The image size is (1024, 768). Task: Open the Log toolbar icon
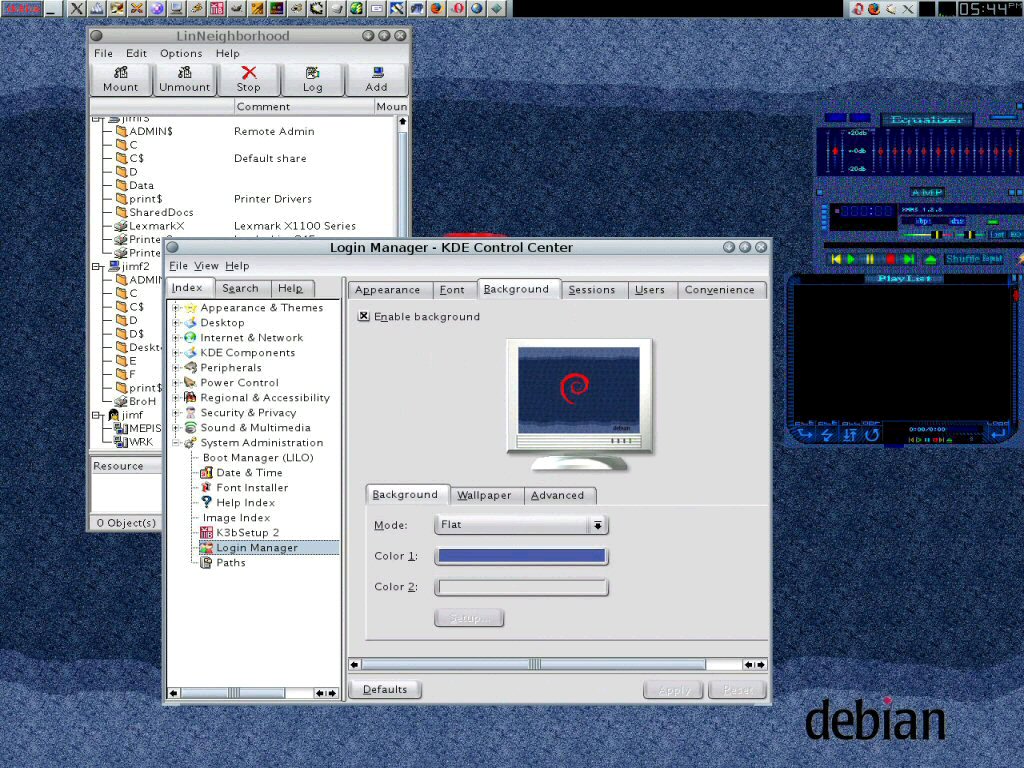(x=313, y=79)
